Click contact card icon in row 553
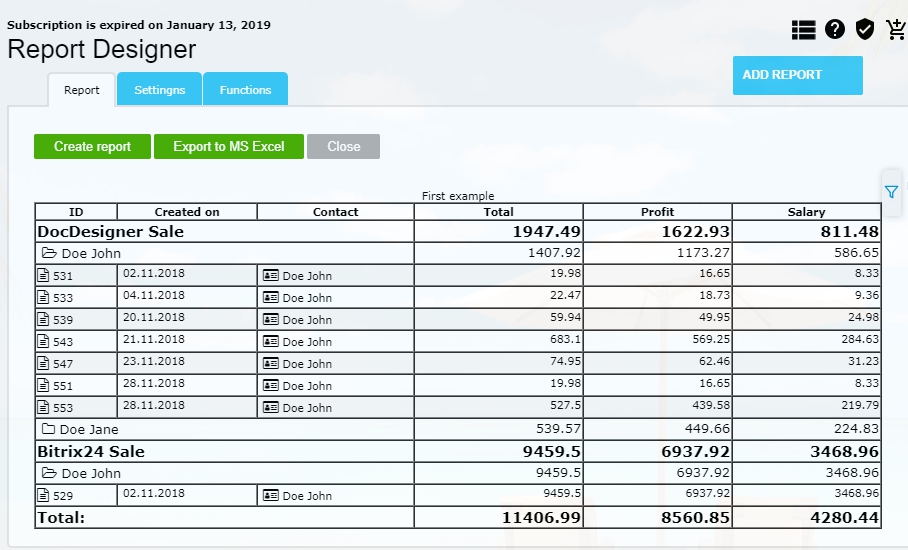The image size is (908, 550). [270, 407]
